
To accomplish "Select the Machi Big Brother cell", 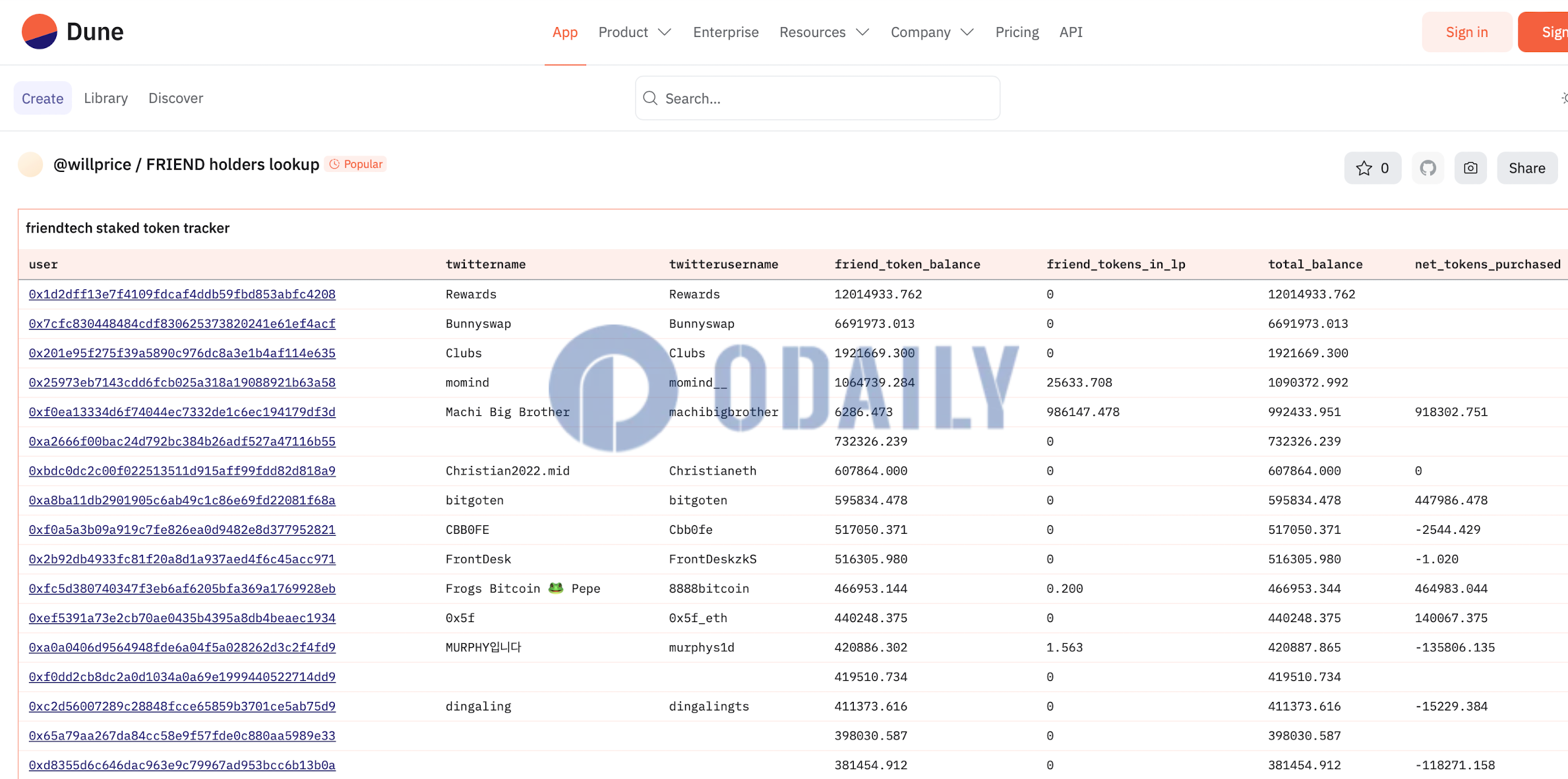I will click(x=507, y=412).
